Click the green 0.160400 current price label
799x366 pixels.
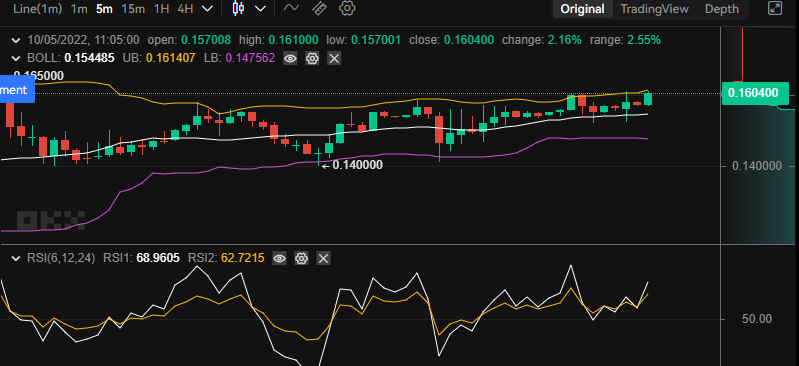tap(755, 93)
